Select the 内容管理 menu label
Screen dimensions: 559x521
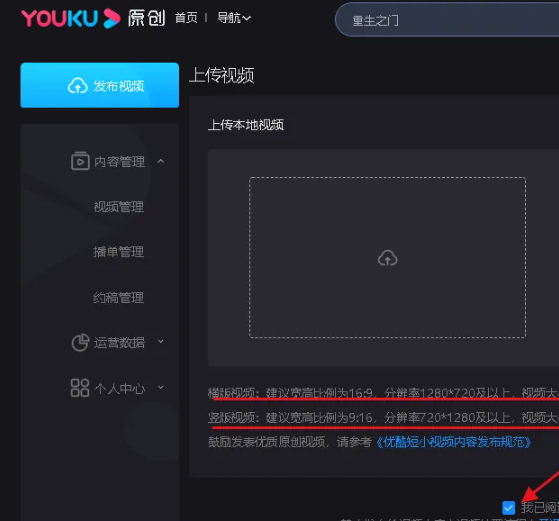click(119, 162)
